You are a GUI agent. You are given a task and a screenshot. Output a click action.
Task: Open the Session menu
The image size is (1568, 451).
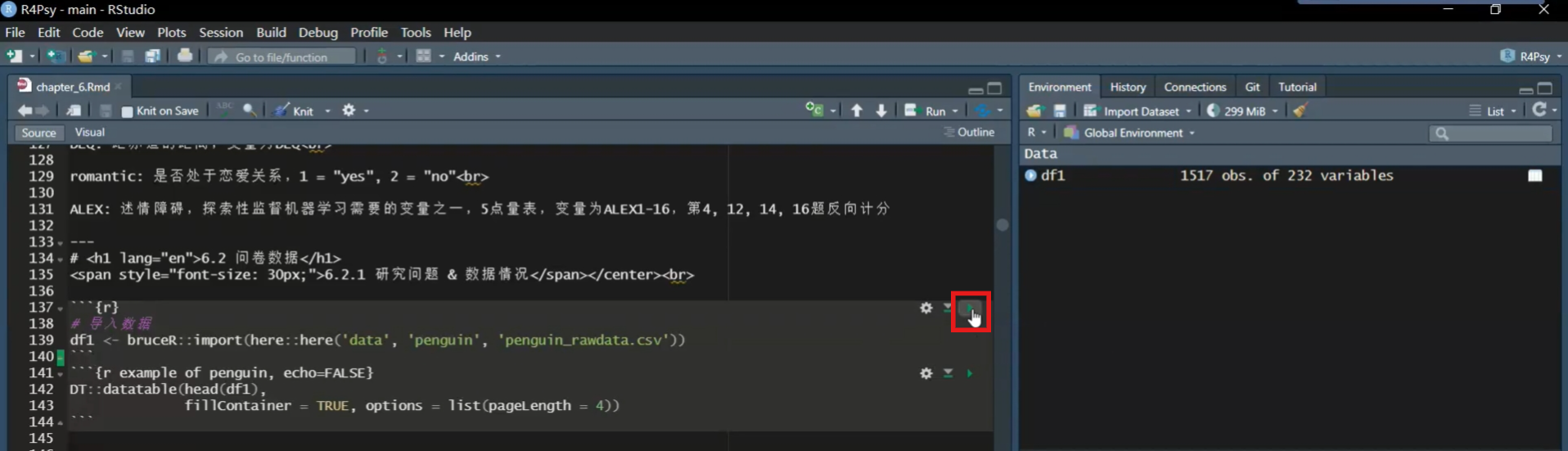[x=220, y=33]
